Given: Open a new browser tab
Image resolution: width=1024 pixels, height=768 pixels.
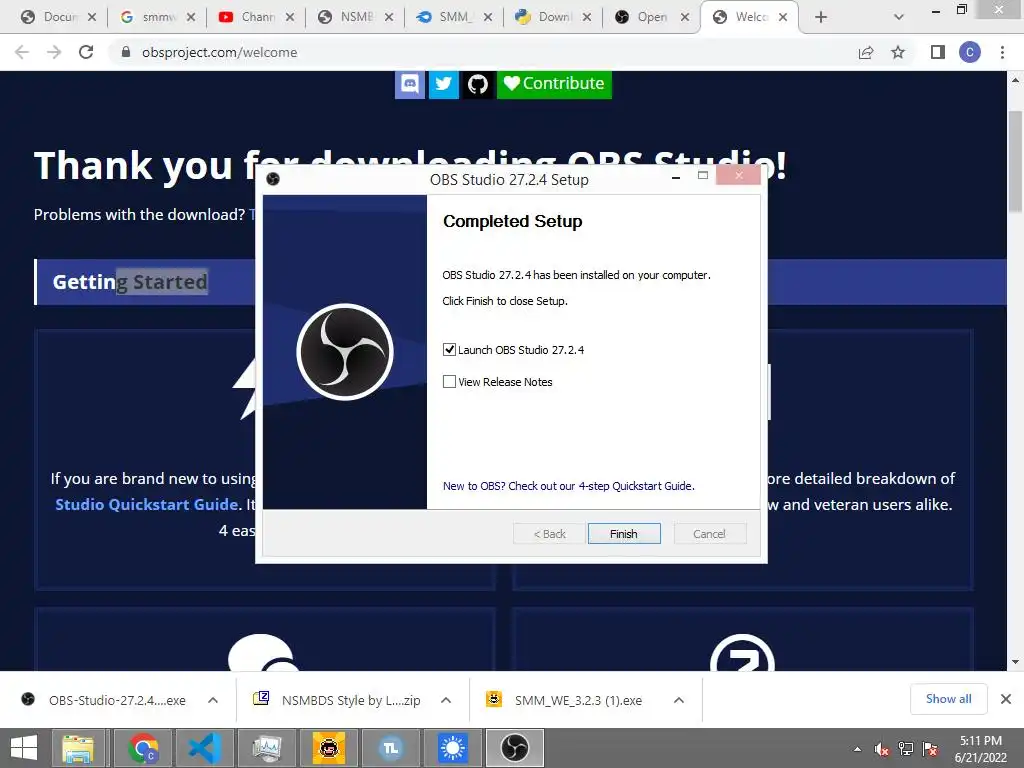Looking at the screenshot, I should click(821, 17).
